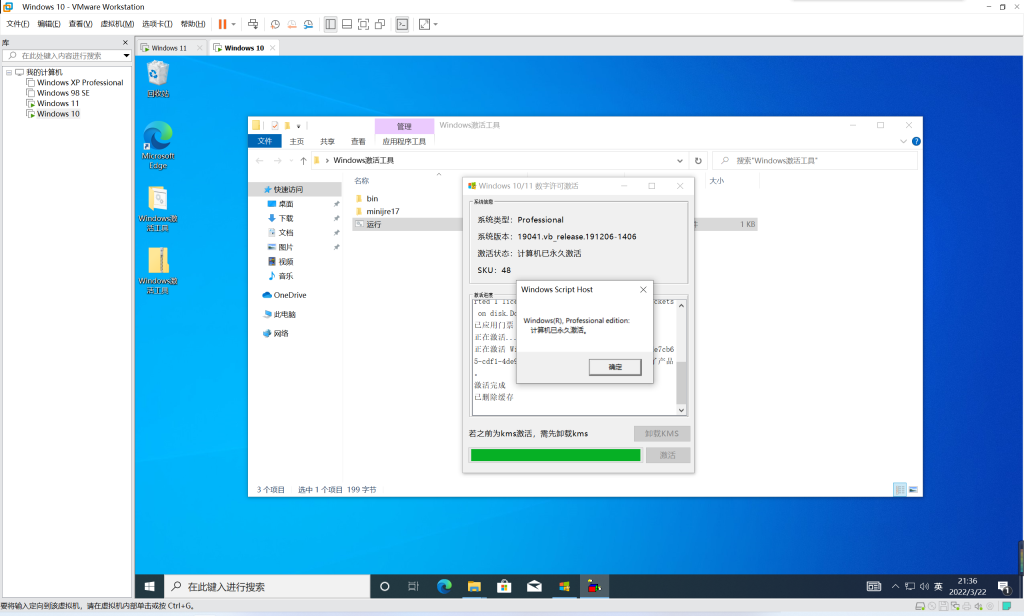Click the library search input field
Screen dimensions: 1024x616
click(x=62, y=56)
